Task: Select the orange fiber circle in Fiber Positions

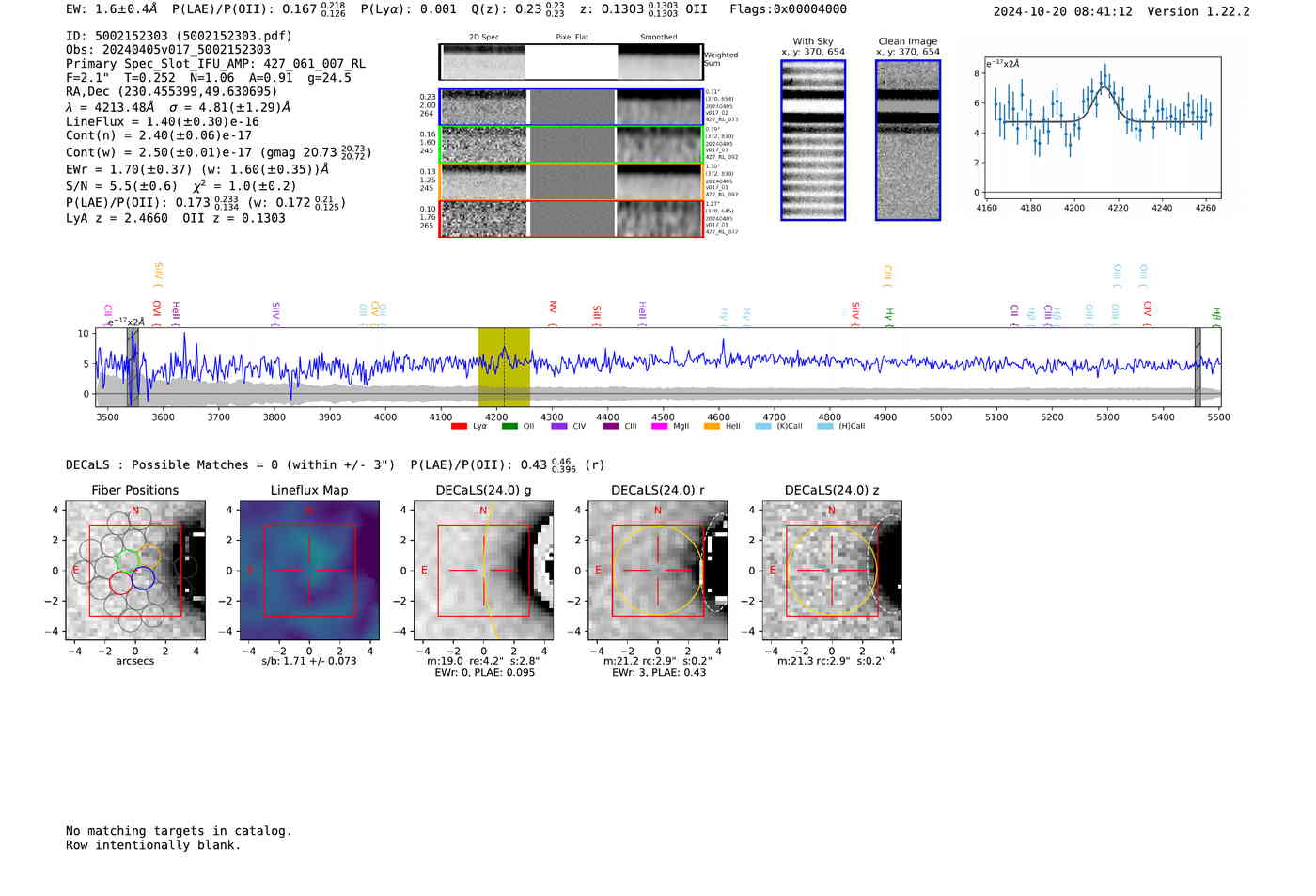Action: [149, 556]
